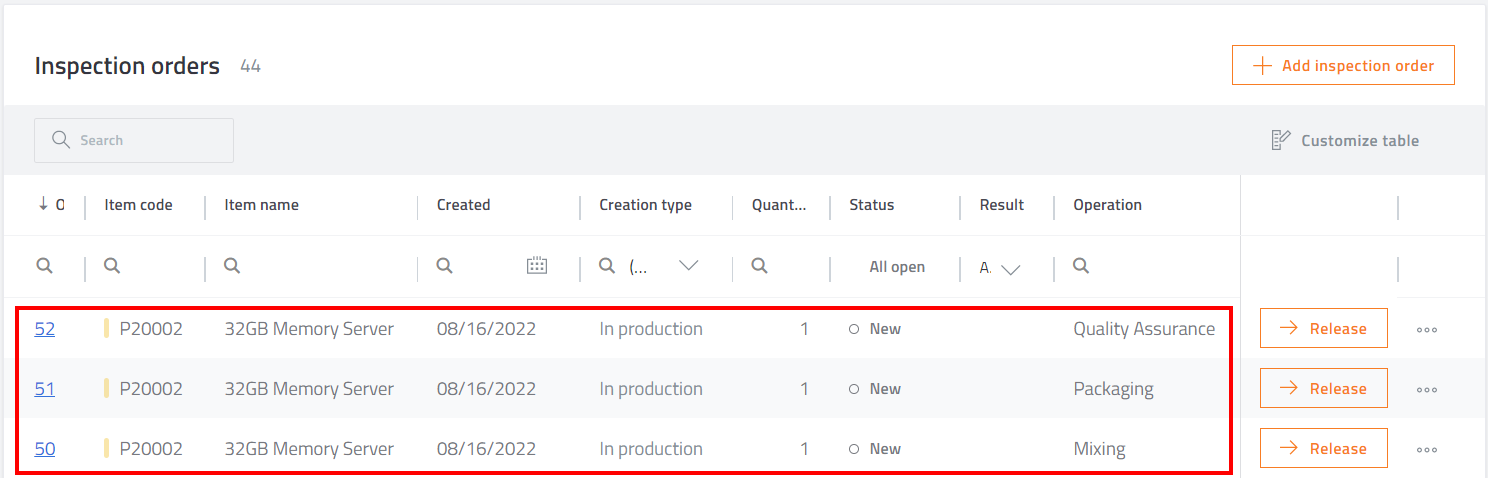Open three-dot menu for order 52

pyautogui.click(x=1427, y=329)
